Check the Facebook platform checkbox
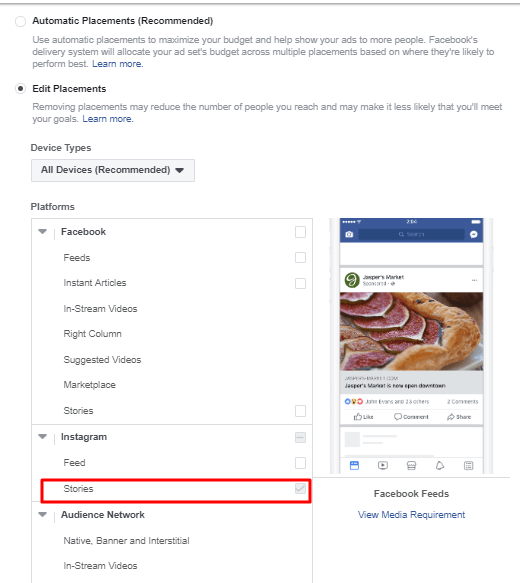Viewport: 520px width, 583px height. coord(300,232)
